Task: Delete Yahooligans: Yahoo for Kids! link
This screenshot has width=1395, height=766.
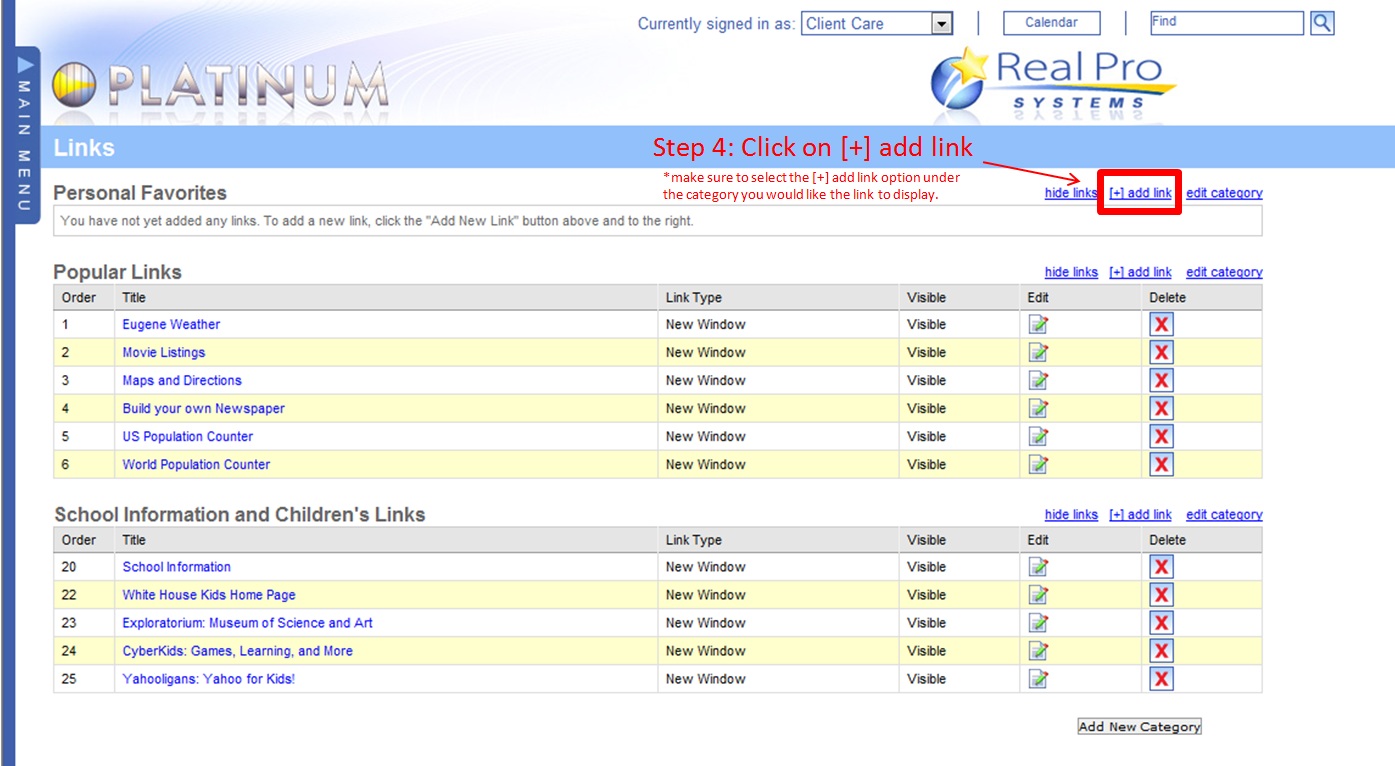Action: coord(1161,679)
